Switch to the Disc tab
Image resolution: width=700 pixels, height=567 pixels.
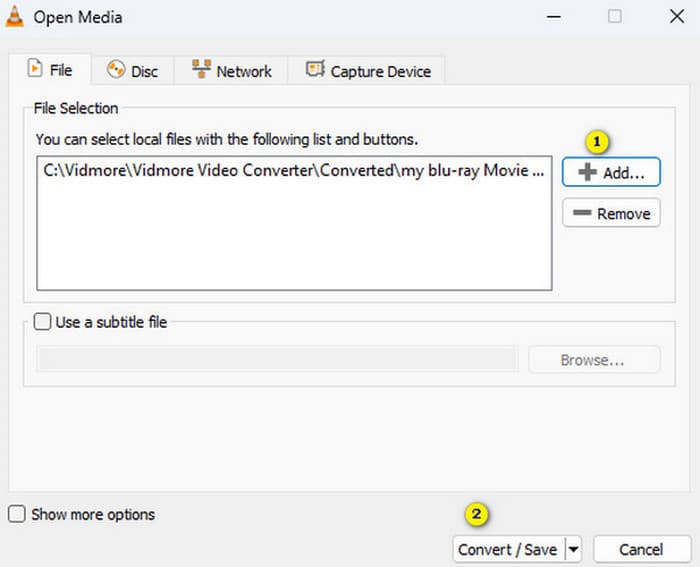click(132, 71)
